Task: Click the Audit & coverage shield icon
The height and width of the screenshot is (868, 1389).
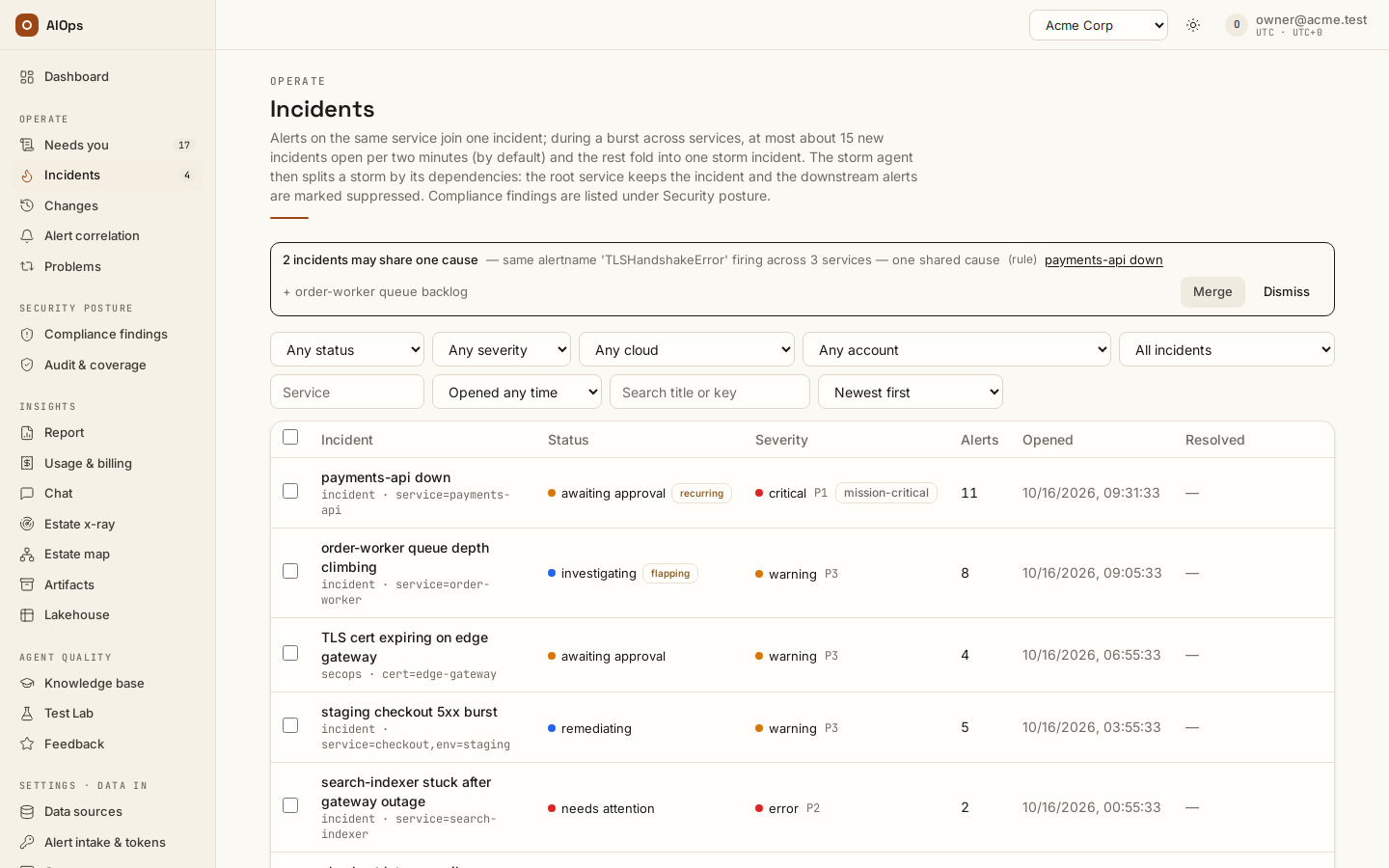Action: [x=27, y=366]
